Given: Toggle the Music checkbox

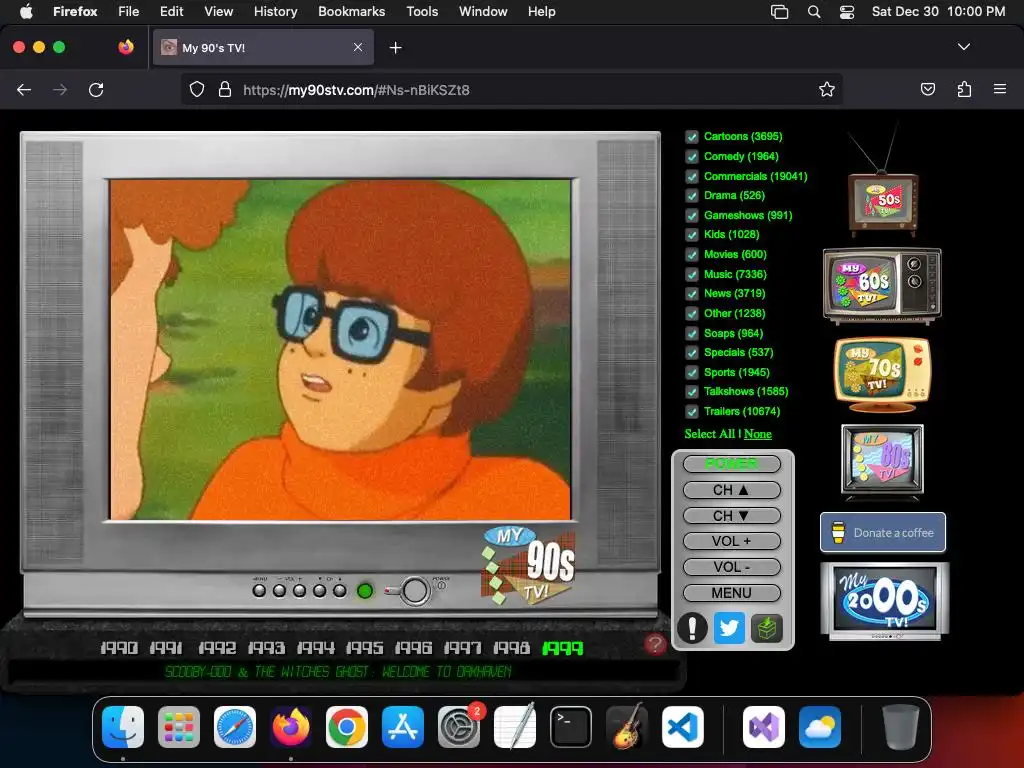Looking at the screenshot, I should [692, 274].
